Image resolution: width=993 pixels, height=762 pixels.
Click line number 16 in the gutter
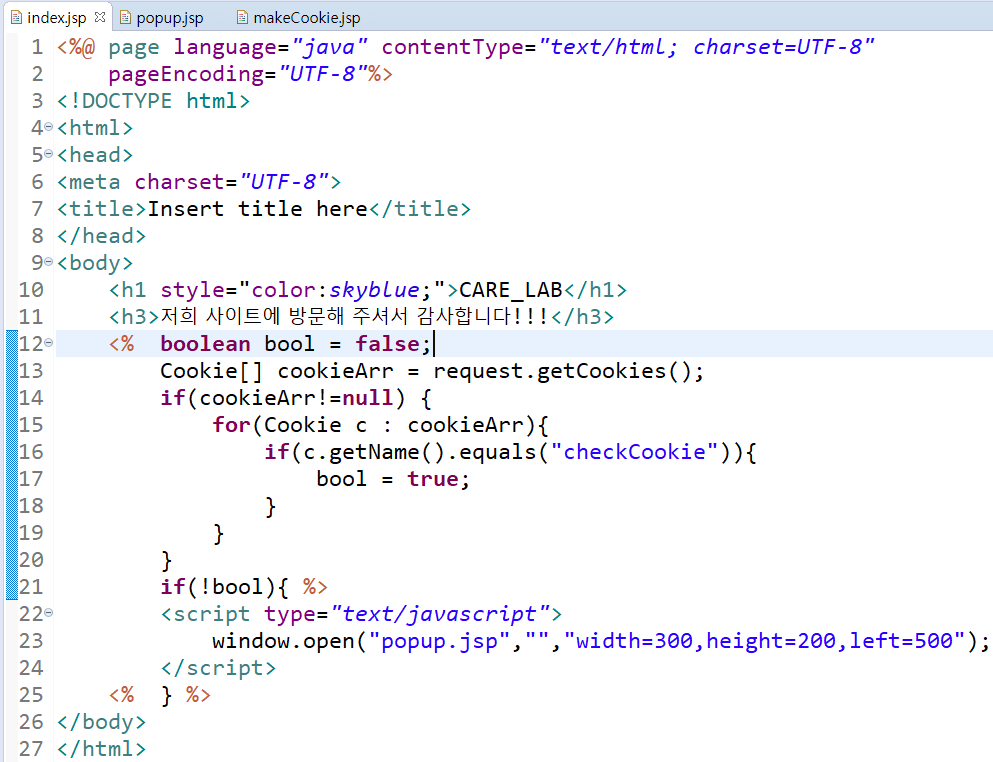click(x=31, y=452)
